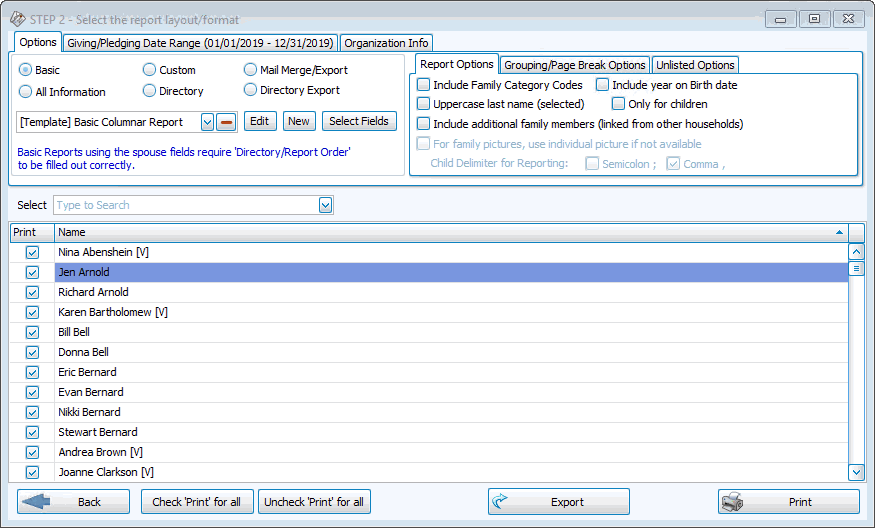Screen dimensions: 875x528
Task: Switch to Grouping/Page Break Options tab
Action: coord(575,65)
